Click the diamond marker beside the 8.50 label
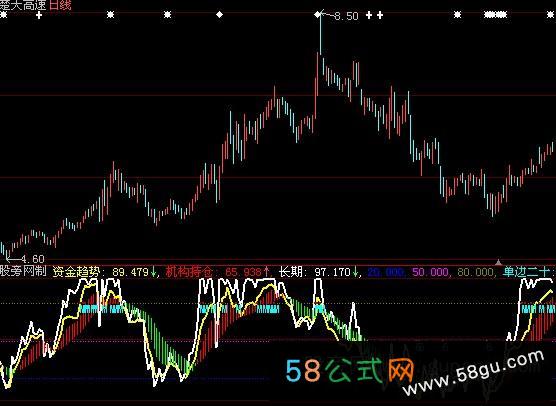The height and width of the screenshot is (406, 556). point(317,15)
